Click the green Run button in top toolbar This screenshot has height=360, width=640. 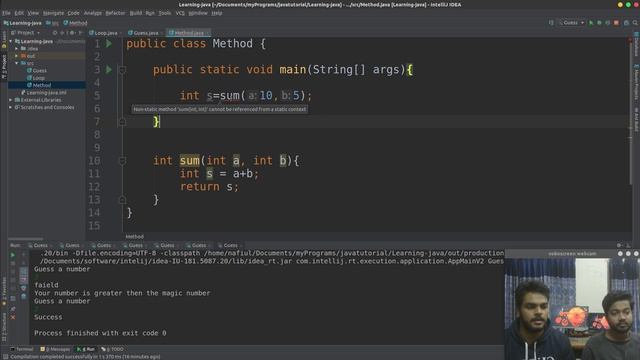click(x=591, y=23)
